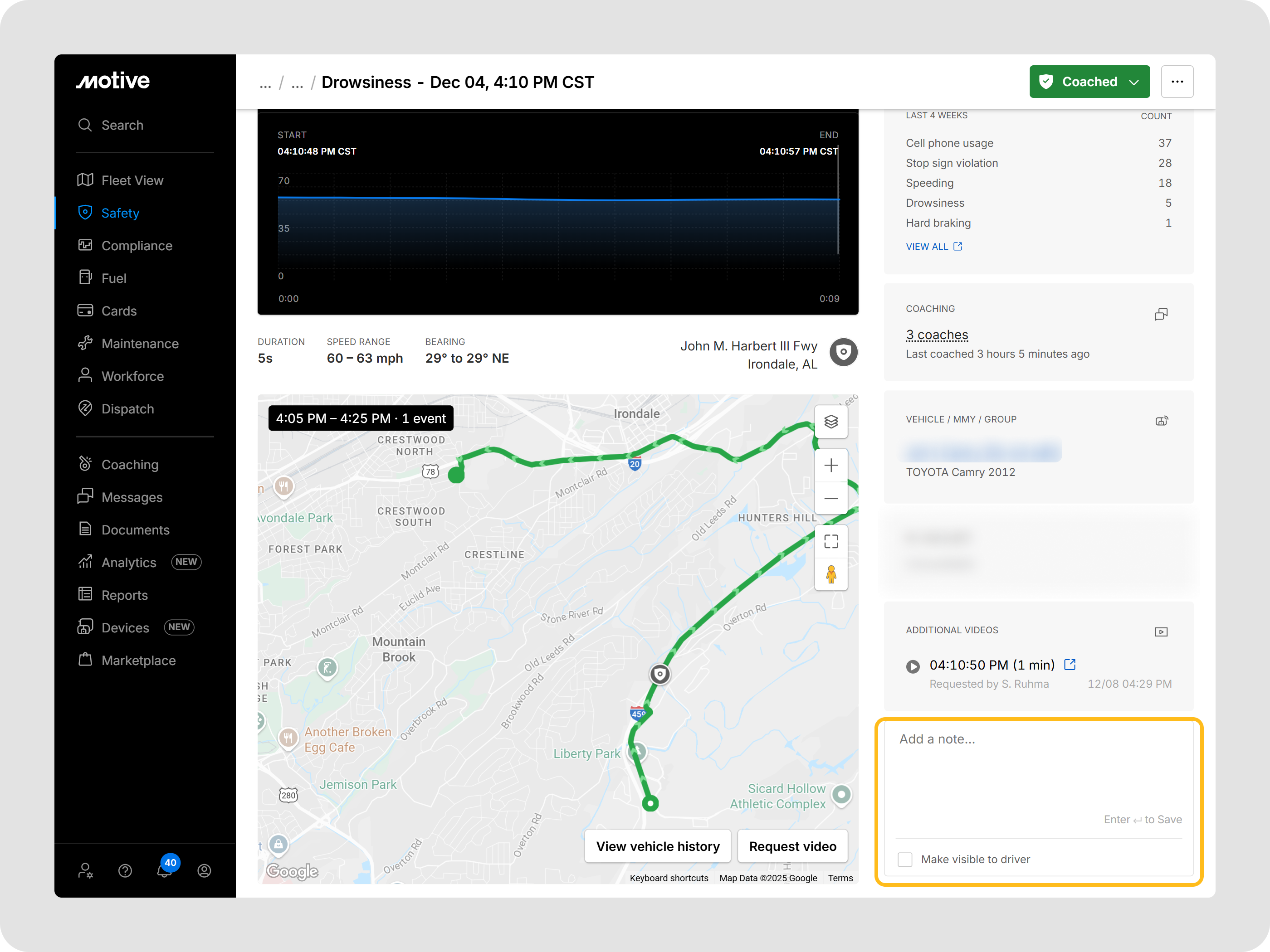Click the Compliance icon
Viewport: 1270px width, 952px height.
click(x=85, y=245)
